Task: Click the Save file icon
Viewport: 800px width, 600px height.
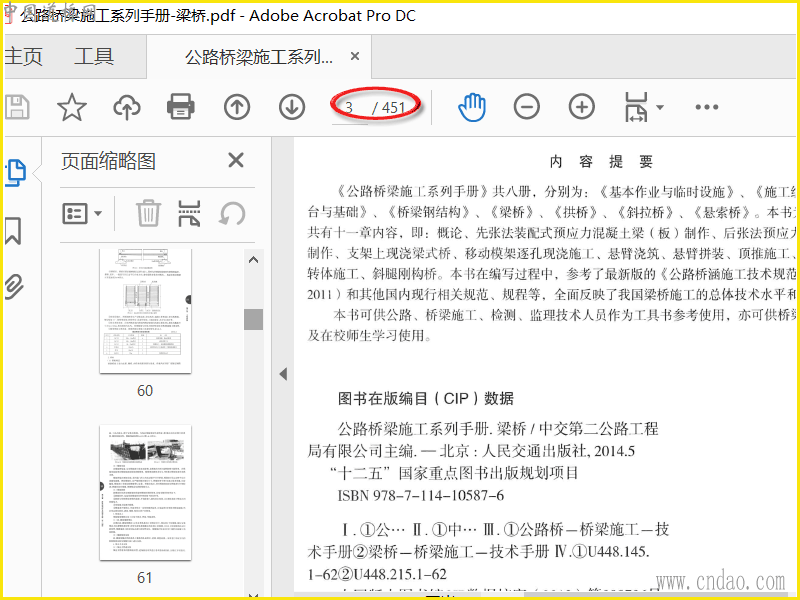Action: point(16,108)
